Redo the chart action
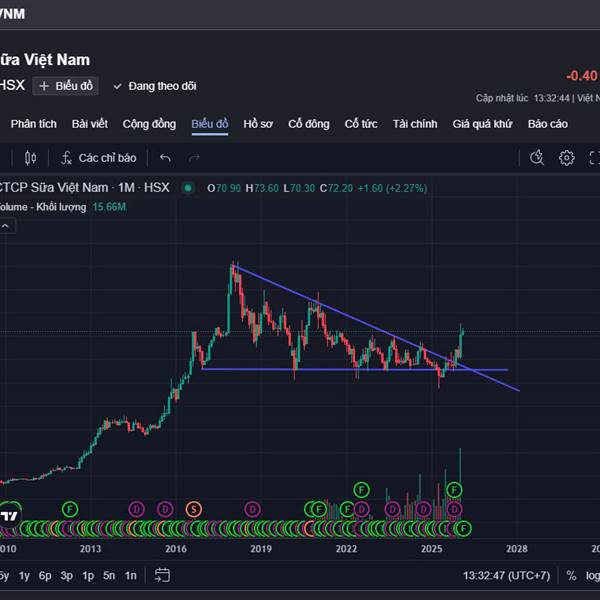This screenshot has width=600, height=600. point(194,158)
